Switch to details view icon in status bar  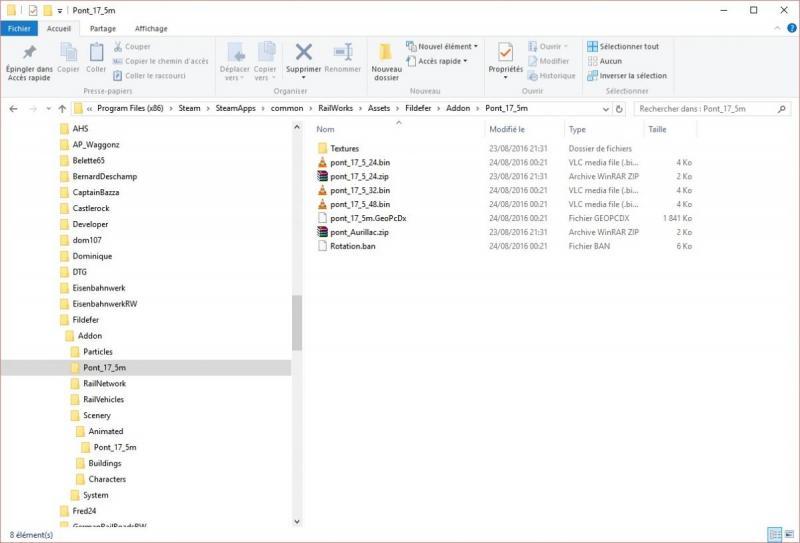tap(774, 534)
